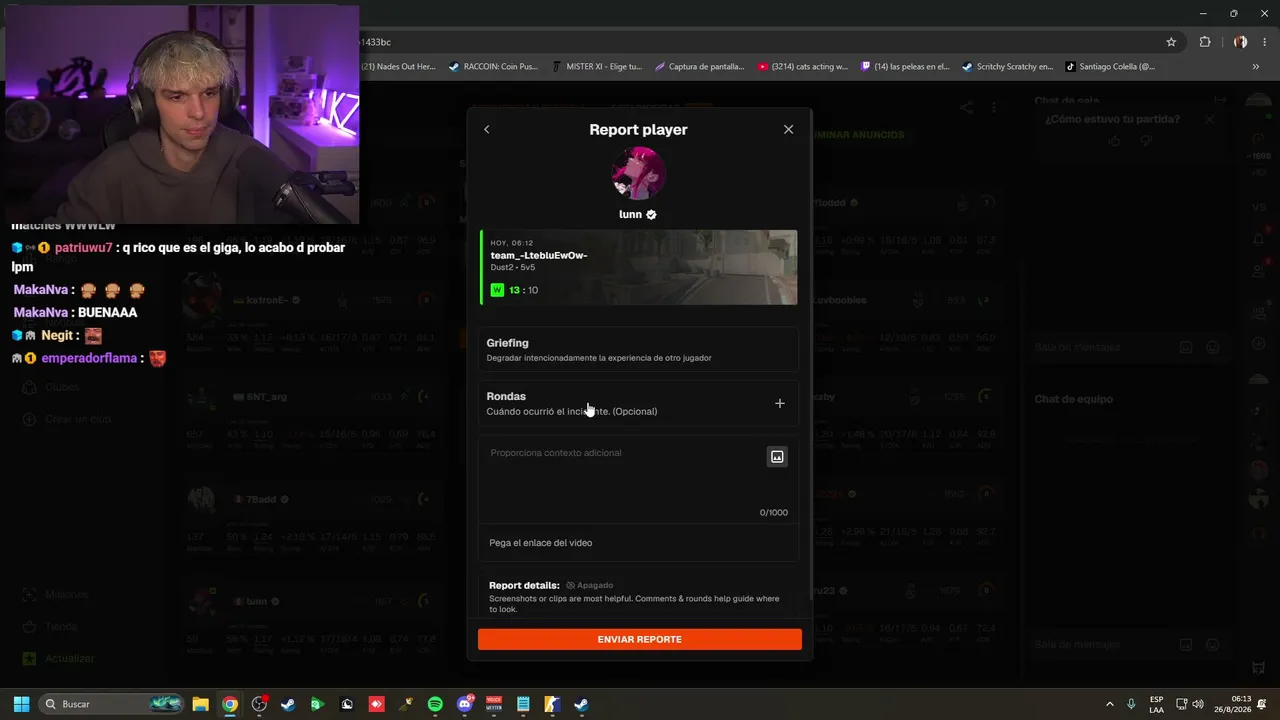Image resolution: width=1280 pixels, height=720 pixels.
Task: Open the Chrome three-dot menu
Action: coord(1263,42)
